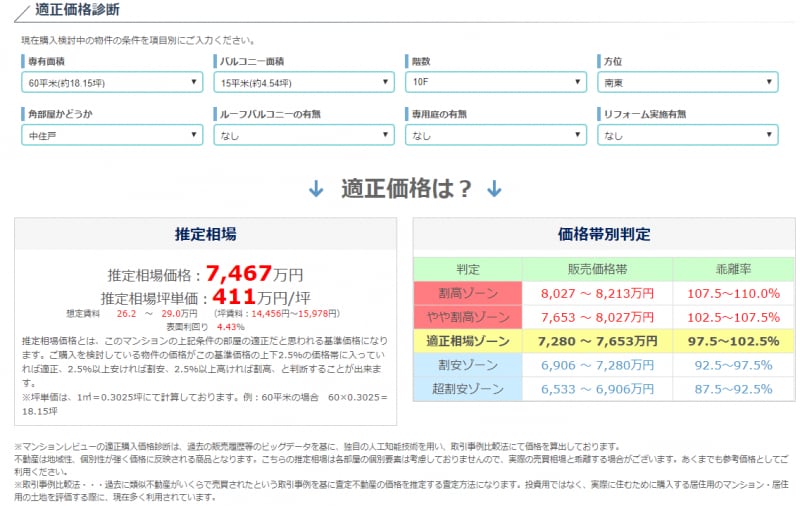
Task: Click the 適正価格診断 section heading
Action: tap(77, 10)
